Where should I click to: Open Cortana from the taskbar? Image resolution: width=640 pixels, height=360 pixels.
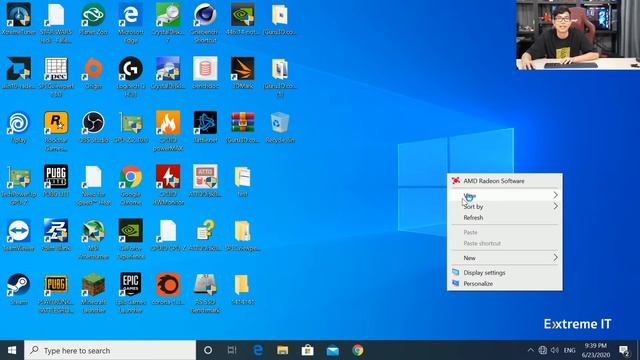pos(208,350)
